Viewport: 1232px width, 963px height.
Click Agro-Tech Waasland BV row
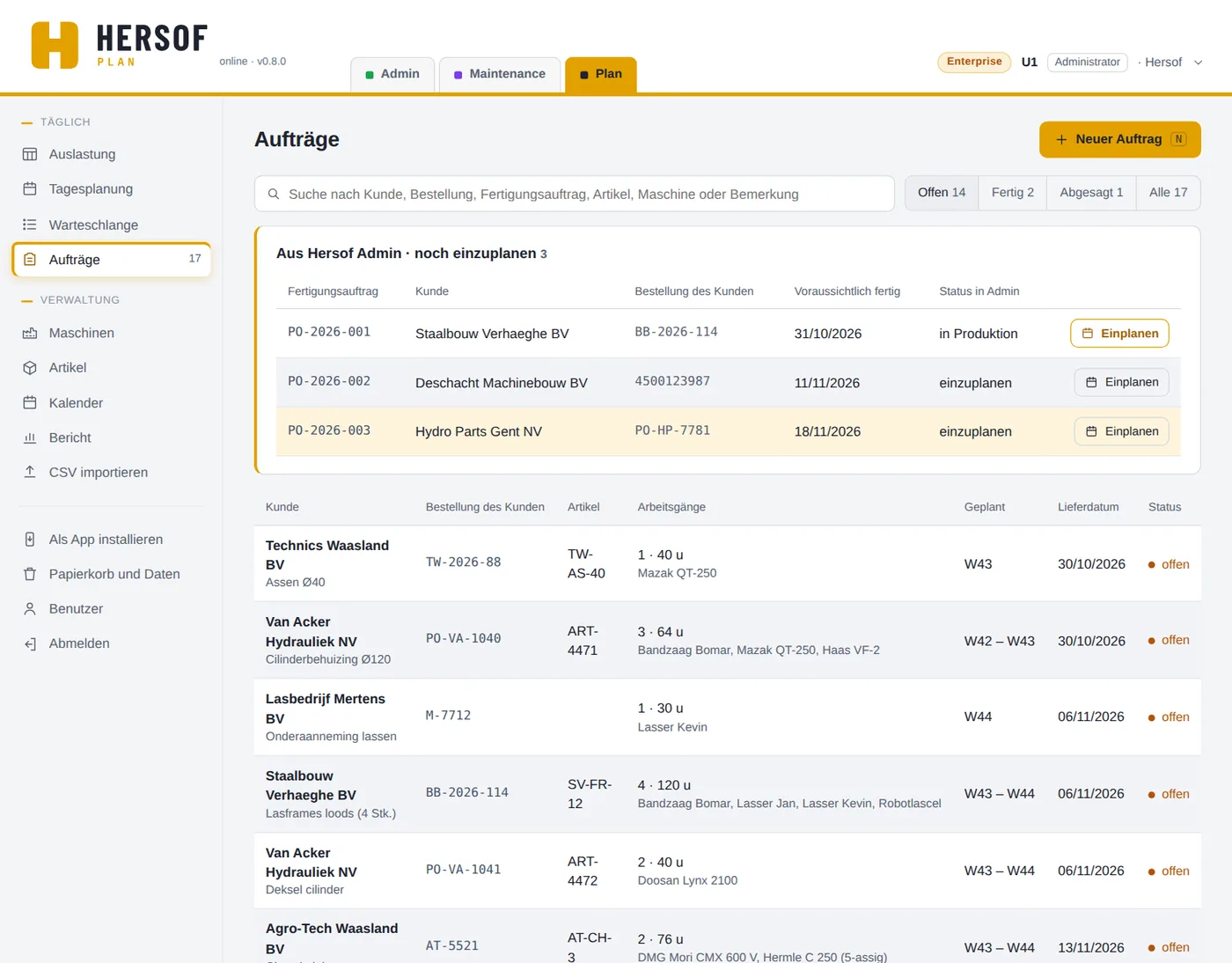pyautogui.click(x=728, y=937)
